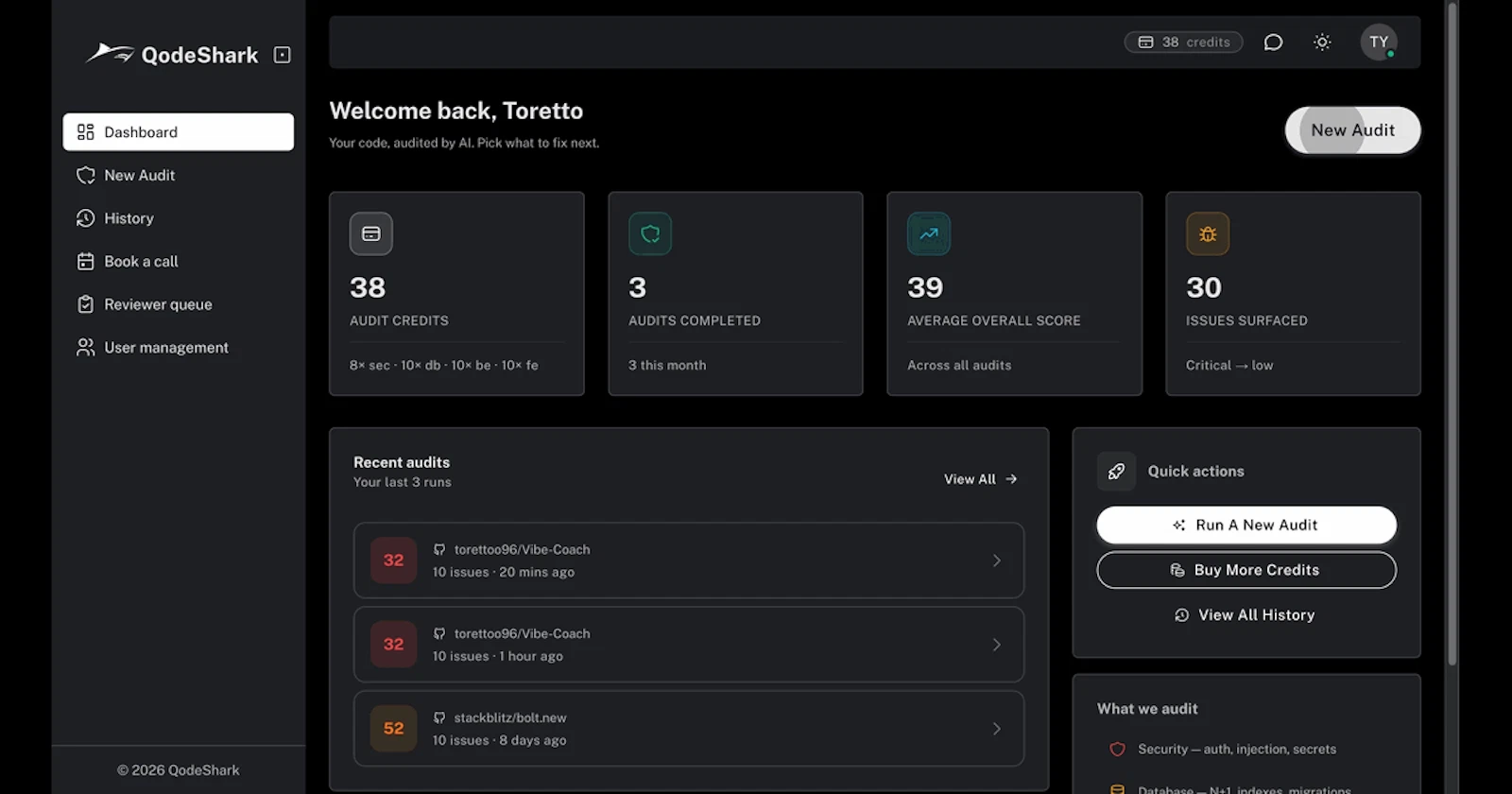This screenshot has height=794, width=1512.
Task: Click the Dashboard grid icon
Action: click(86, 132)
